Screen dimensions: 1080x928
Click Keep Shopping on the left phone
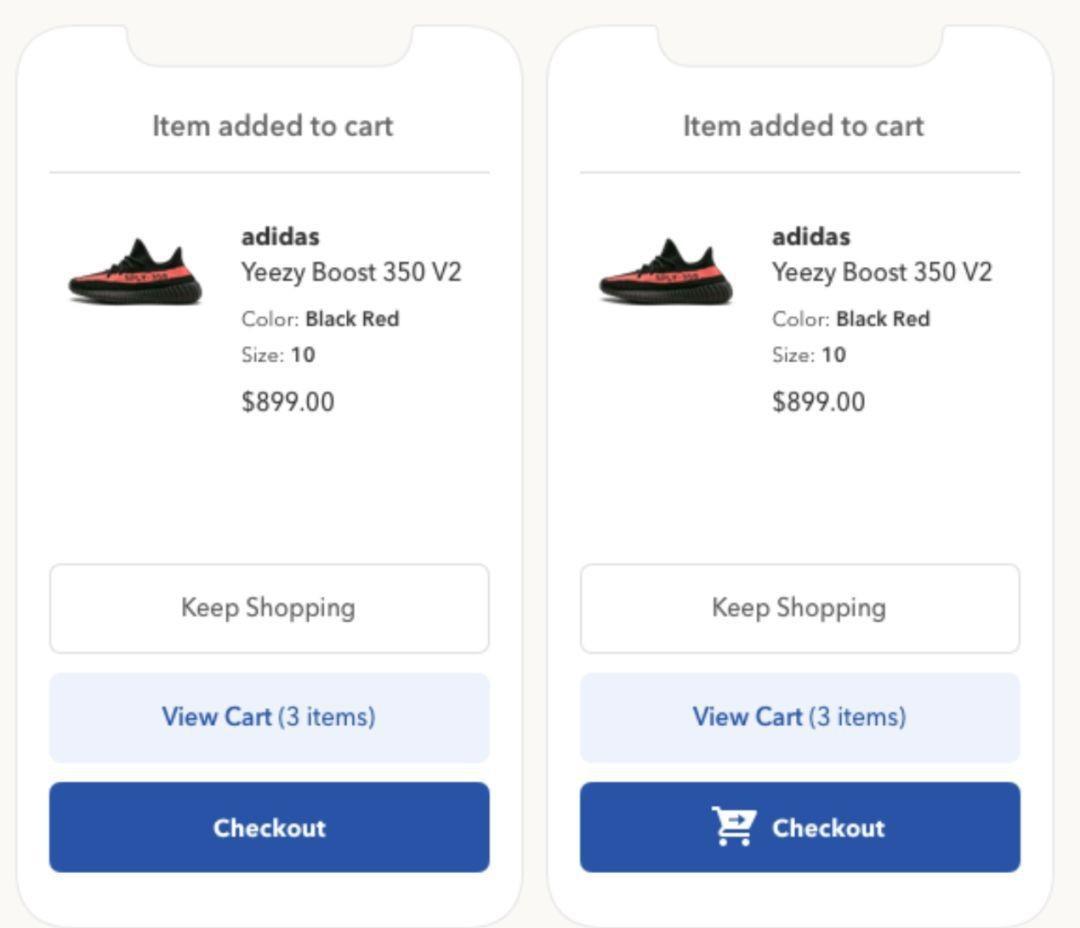pyautogui.click(x=269, y=608)
